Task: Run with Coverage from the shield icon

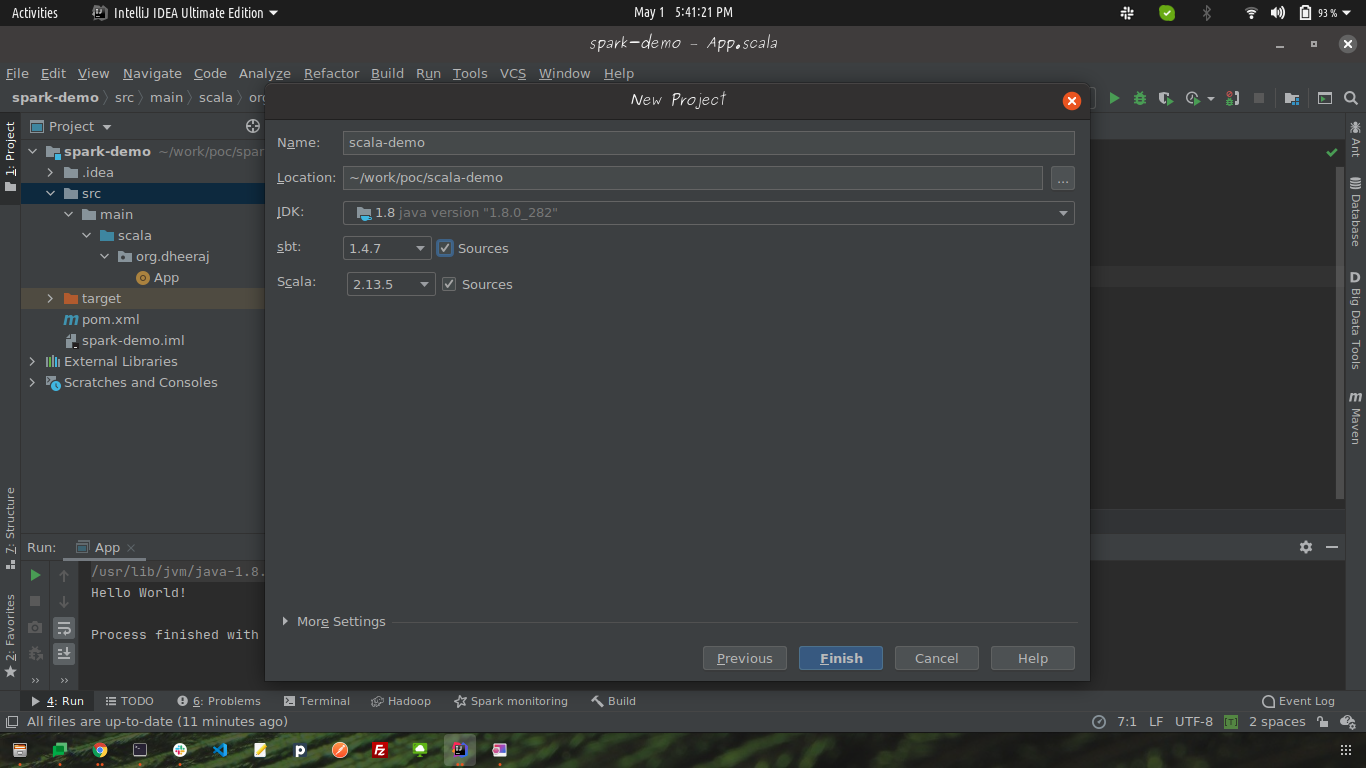Action: click(x=1165, y=98)
